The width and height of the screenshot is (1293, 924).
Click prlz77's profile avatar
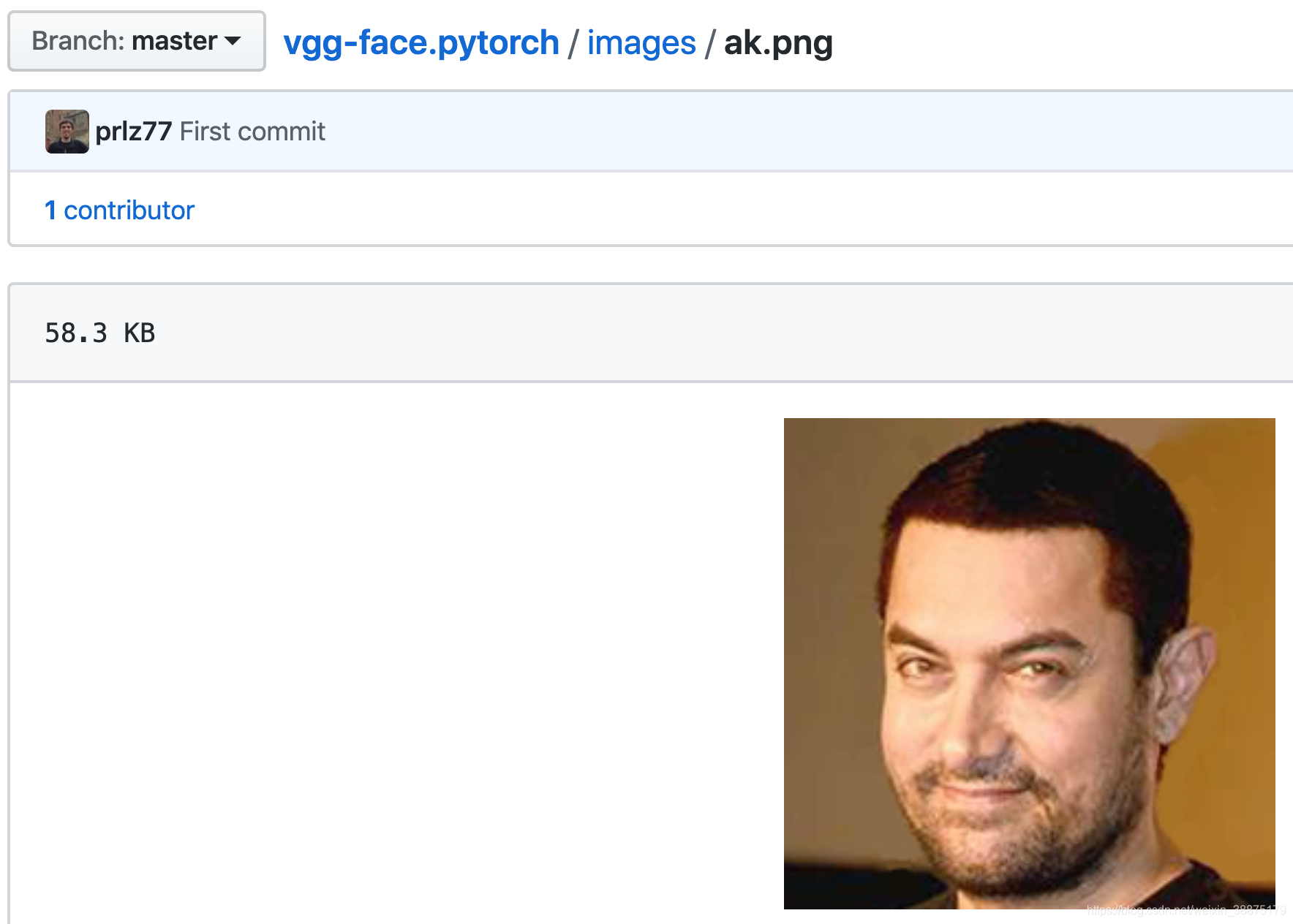(67, 131)
